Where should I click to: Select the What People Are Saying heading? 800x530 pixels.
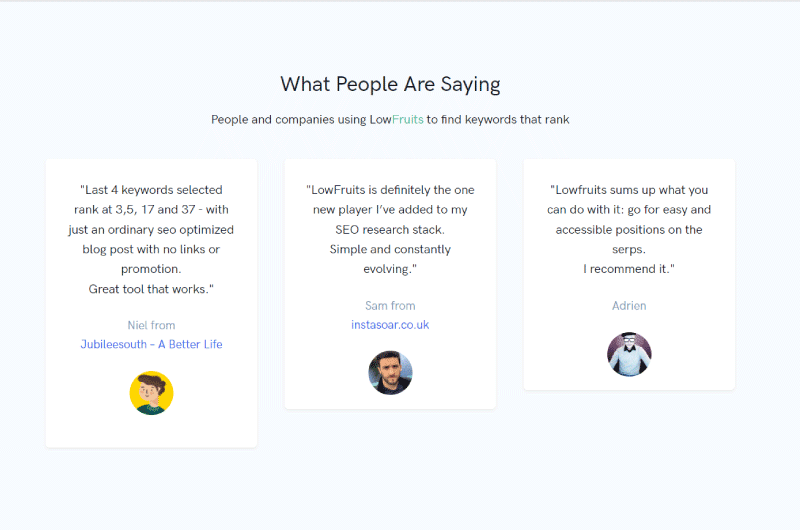(390, 84)
